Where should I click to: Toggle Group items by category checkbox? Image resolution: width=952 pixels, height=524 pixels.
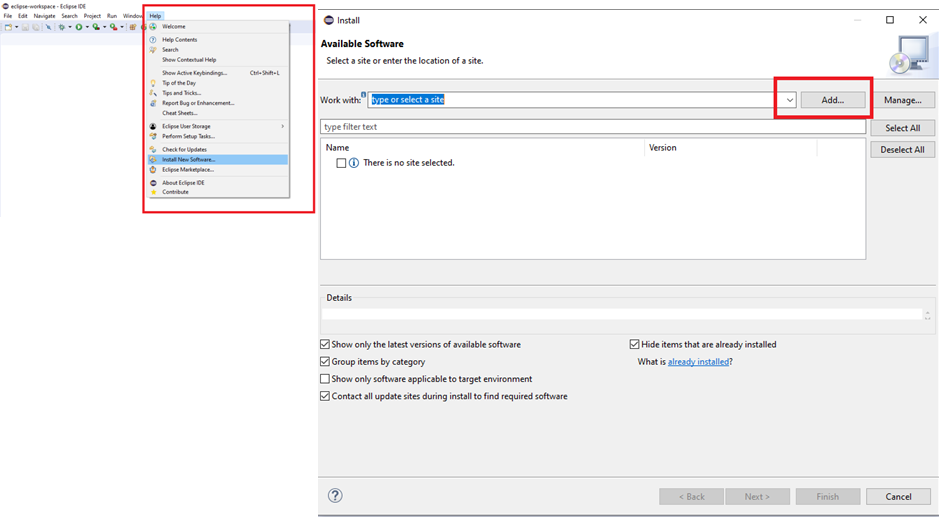tap(325, 362)
